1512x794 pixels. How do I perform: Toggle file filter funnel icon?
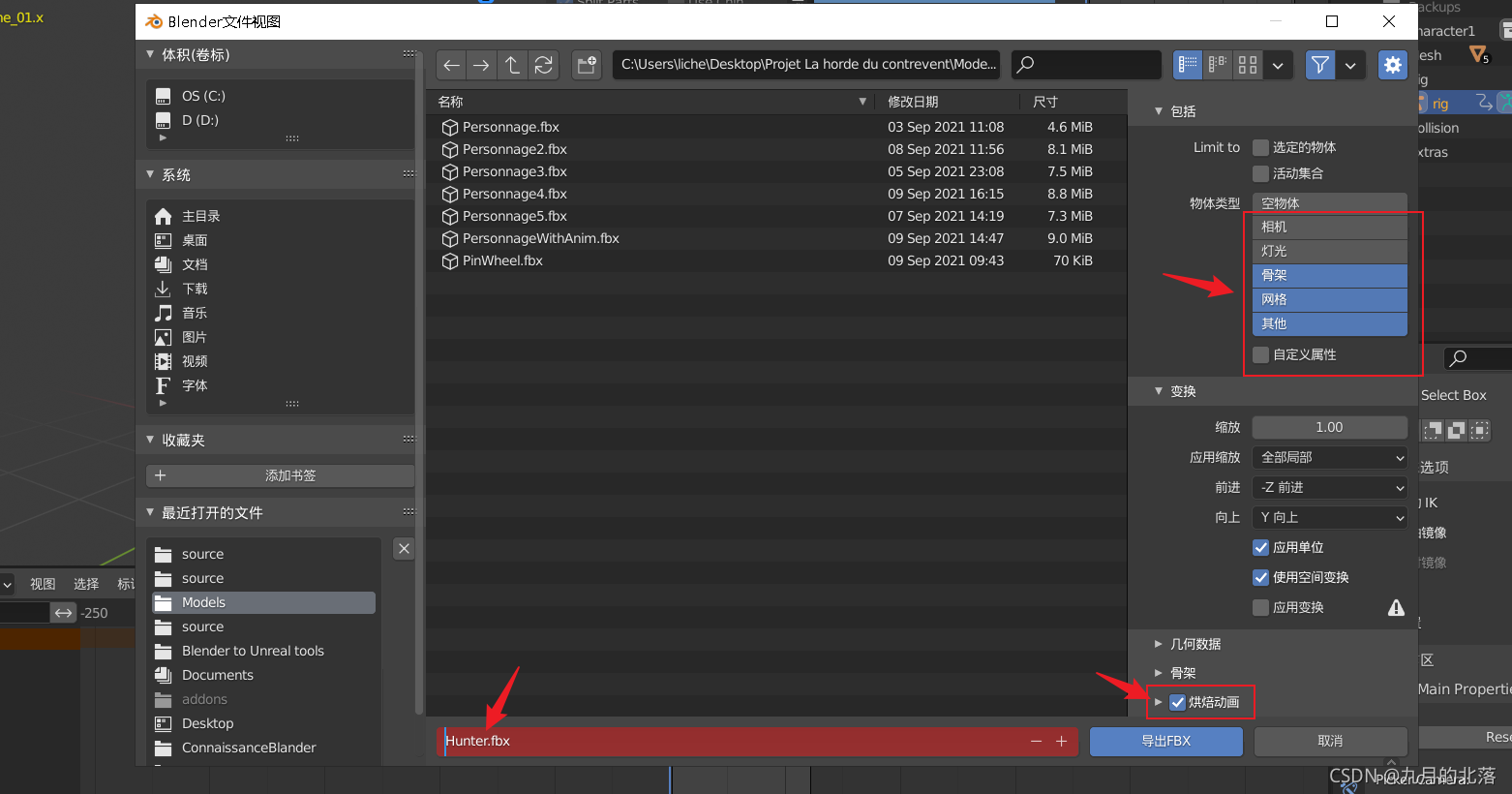[1320, 65]
